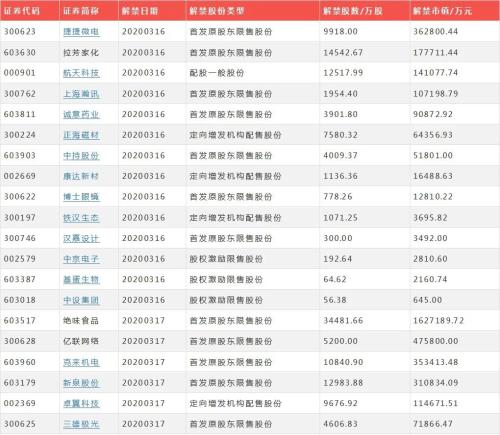
Task: Open the 正海磁材 stock link
Action: (81, 135)
